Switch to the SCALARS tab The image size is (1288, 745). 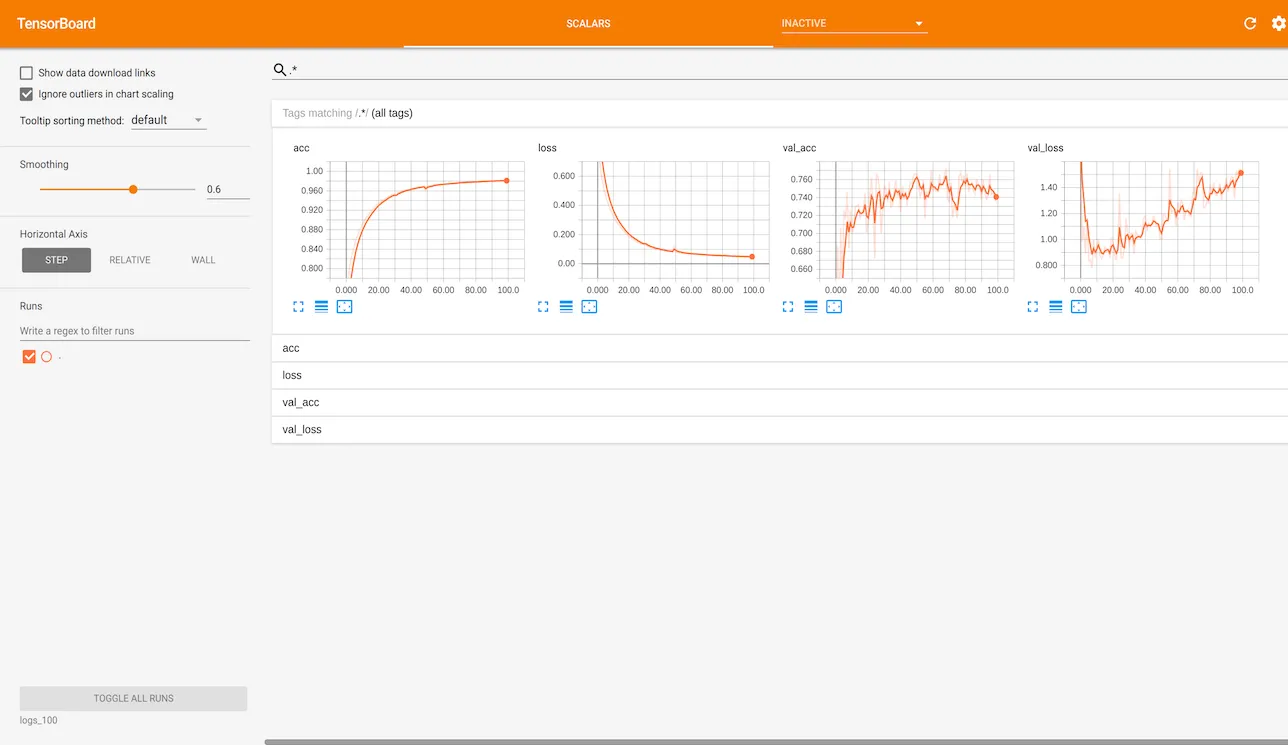click(588, 23)
